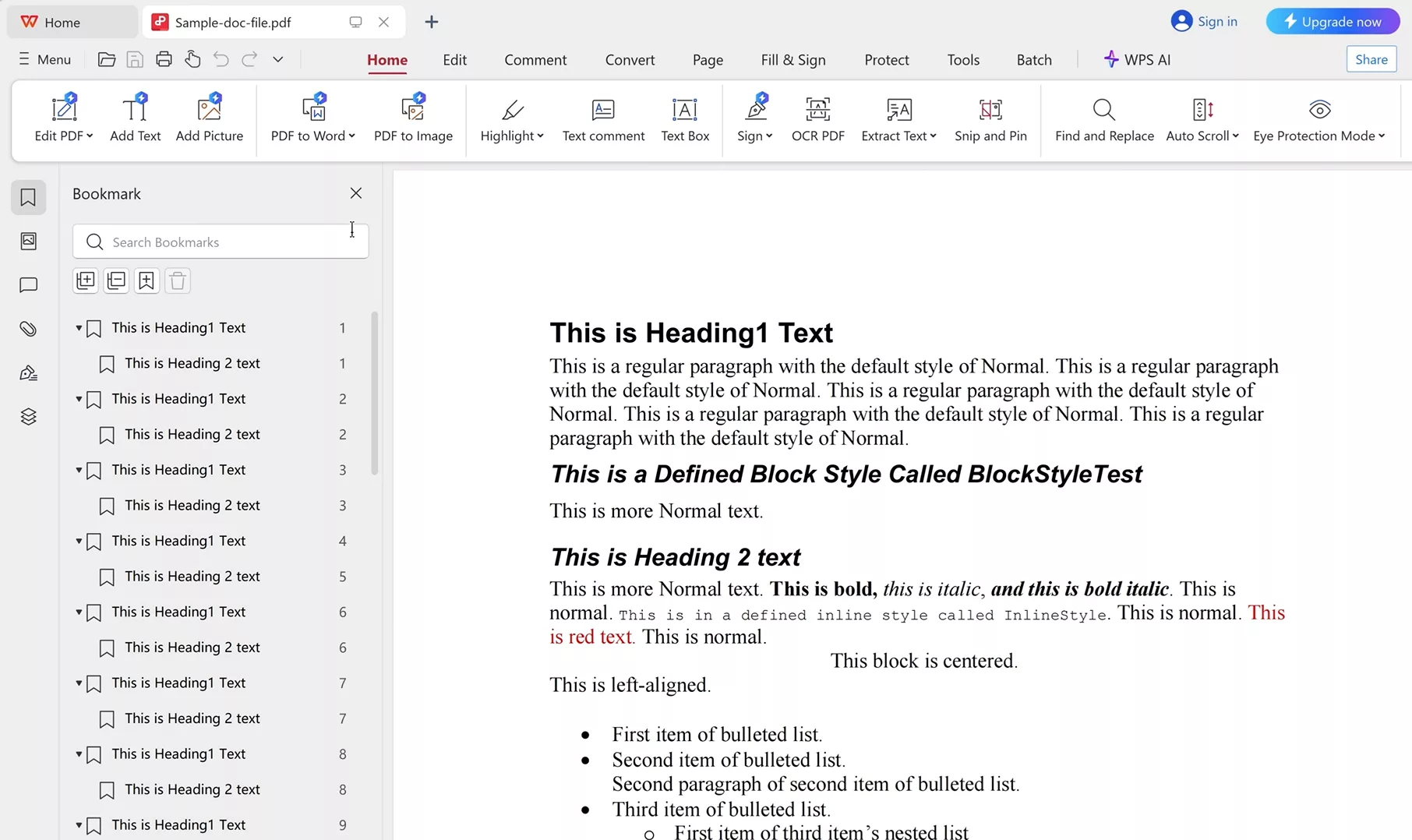Click the Share button

pos(1371,59)
